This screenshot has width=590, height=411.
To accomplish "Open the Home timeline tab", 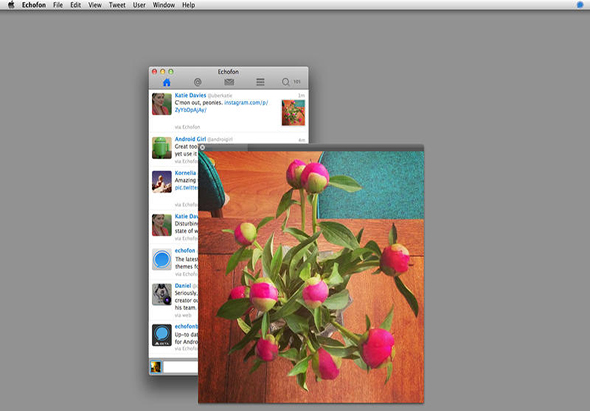I will point(167,82).
